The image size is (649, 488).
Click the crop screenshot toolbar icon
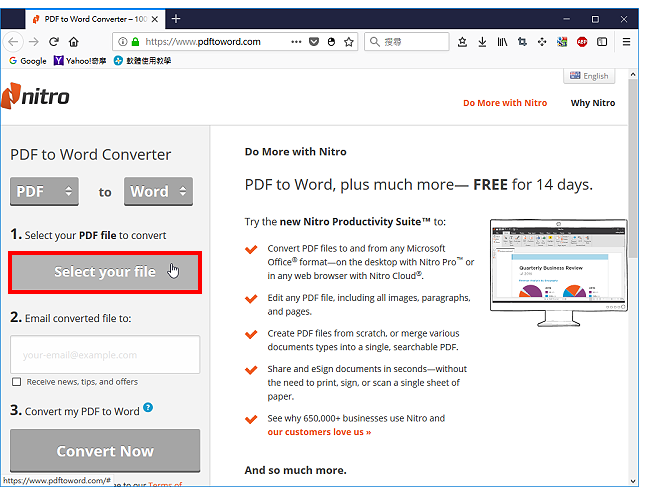pos(522,42)
